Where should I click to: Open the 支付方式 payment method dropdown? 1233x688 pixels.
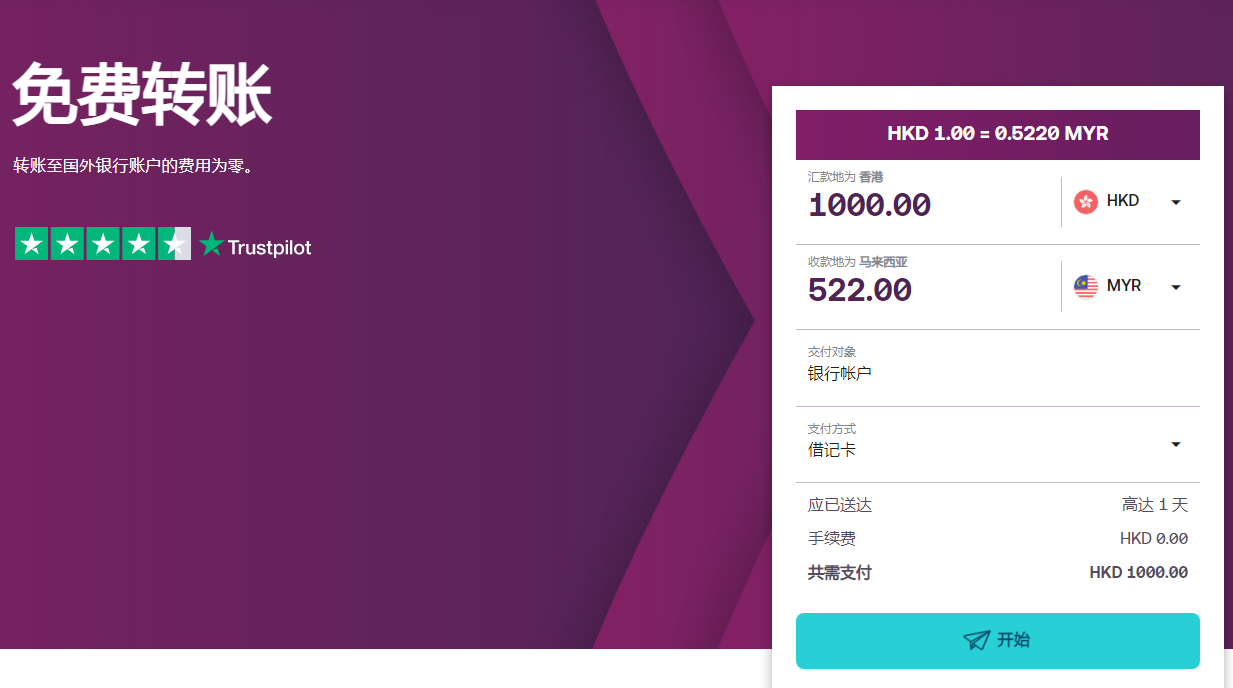[1176, 444]
